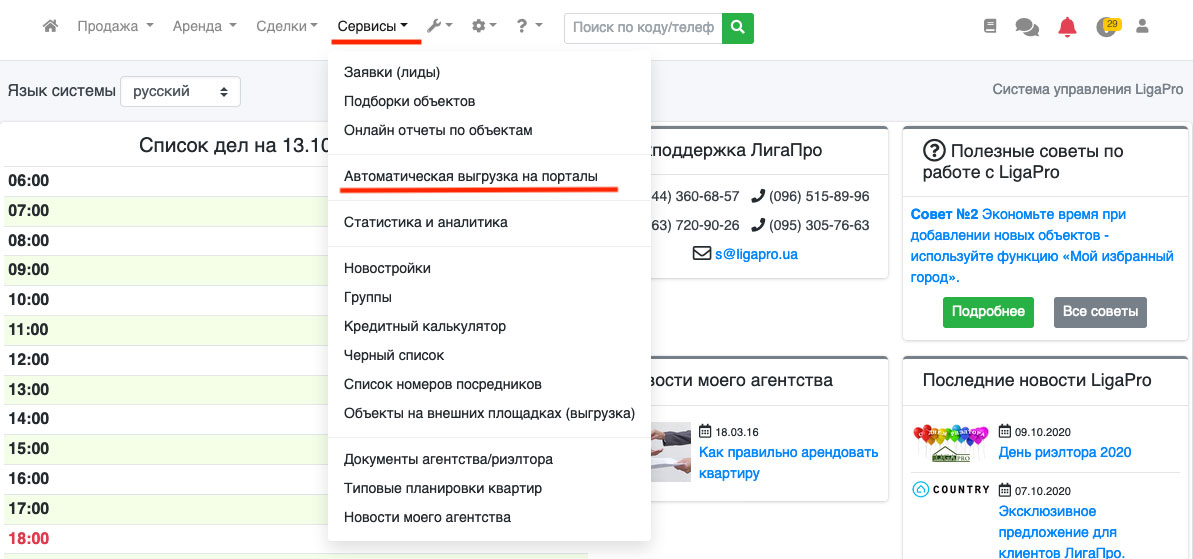Open the system language selector

180,91
